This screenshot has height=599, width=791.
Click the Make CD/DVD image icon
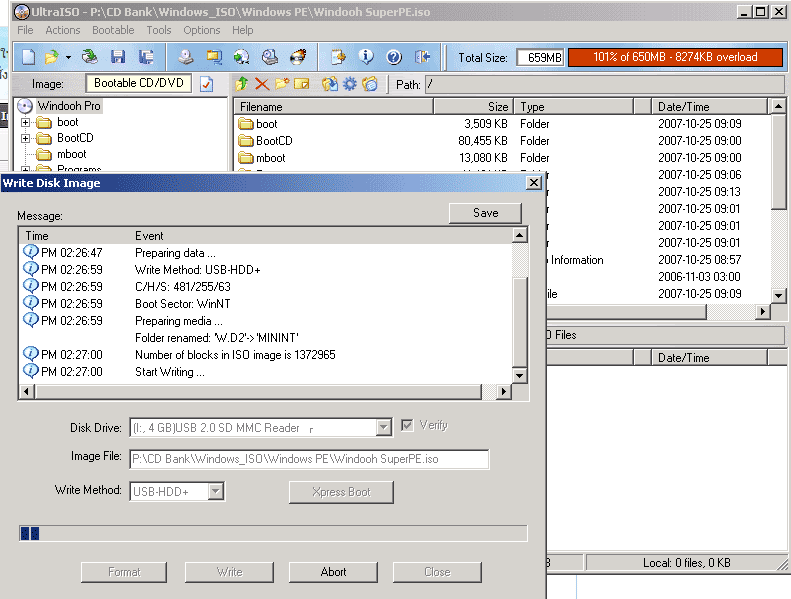(186, 57)
